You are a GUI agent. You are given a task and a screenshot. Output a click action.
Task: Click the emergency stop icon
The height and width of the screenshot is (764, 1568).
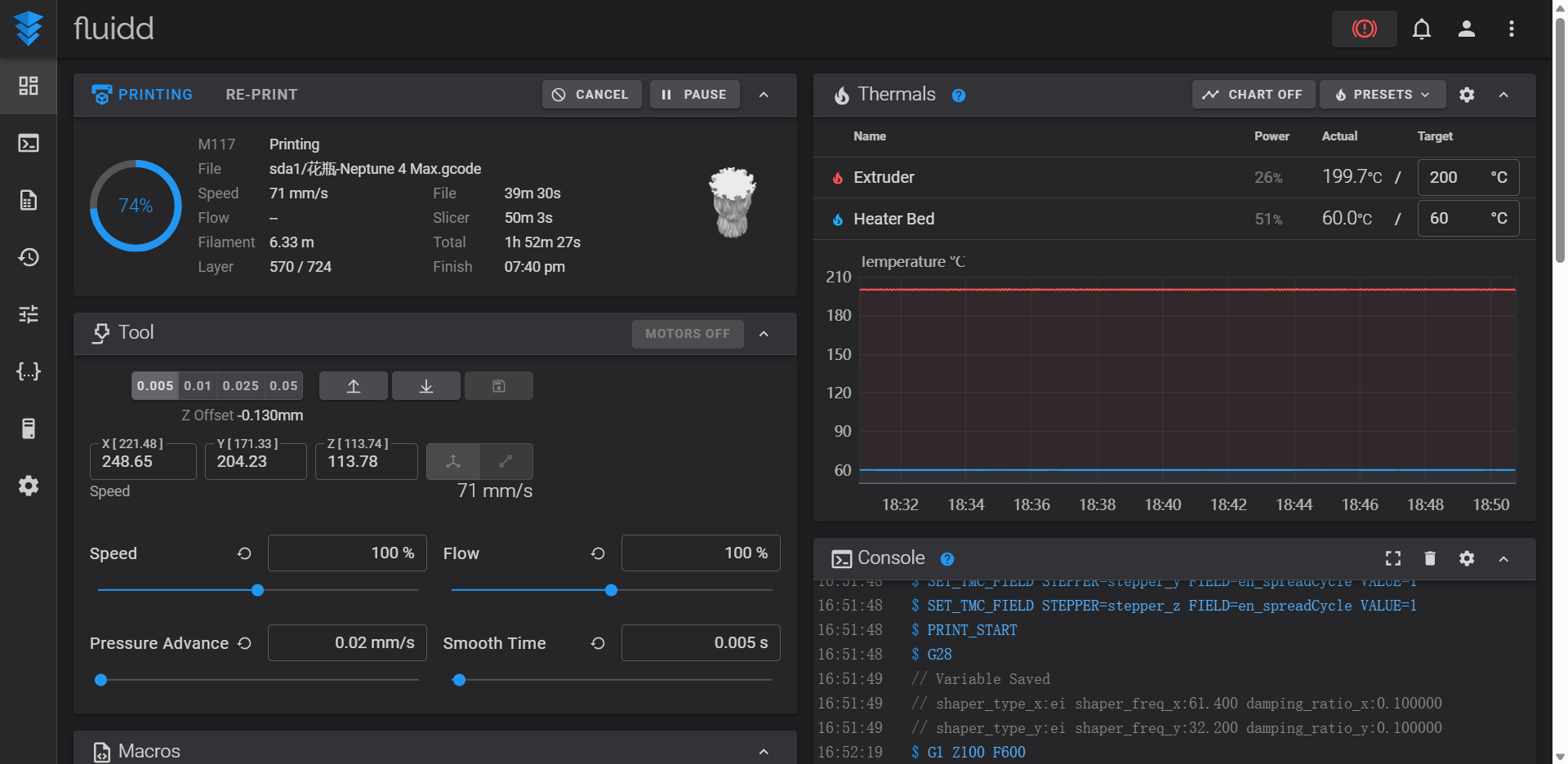point(1364,29)
